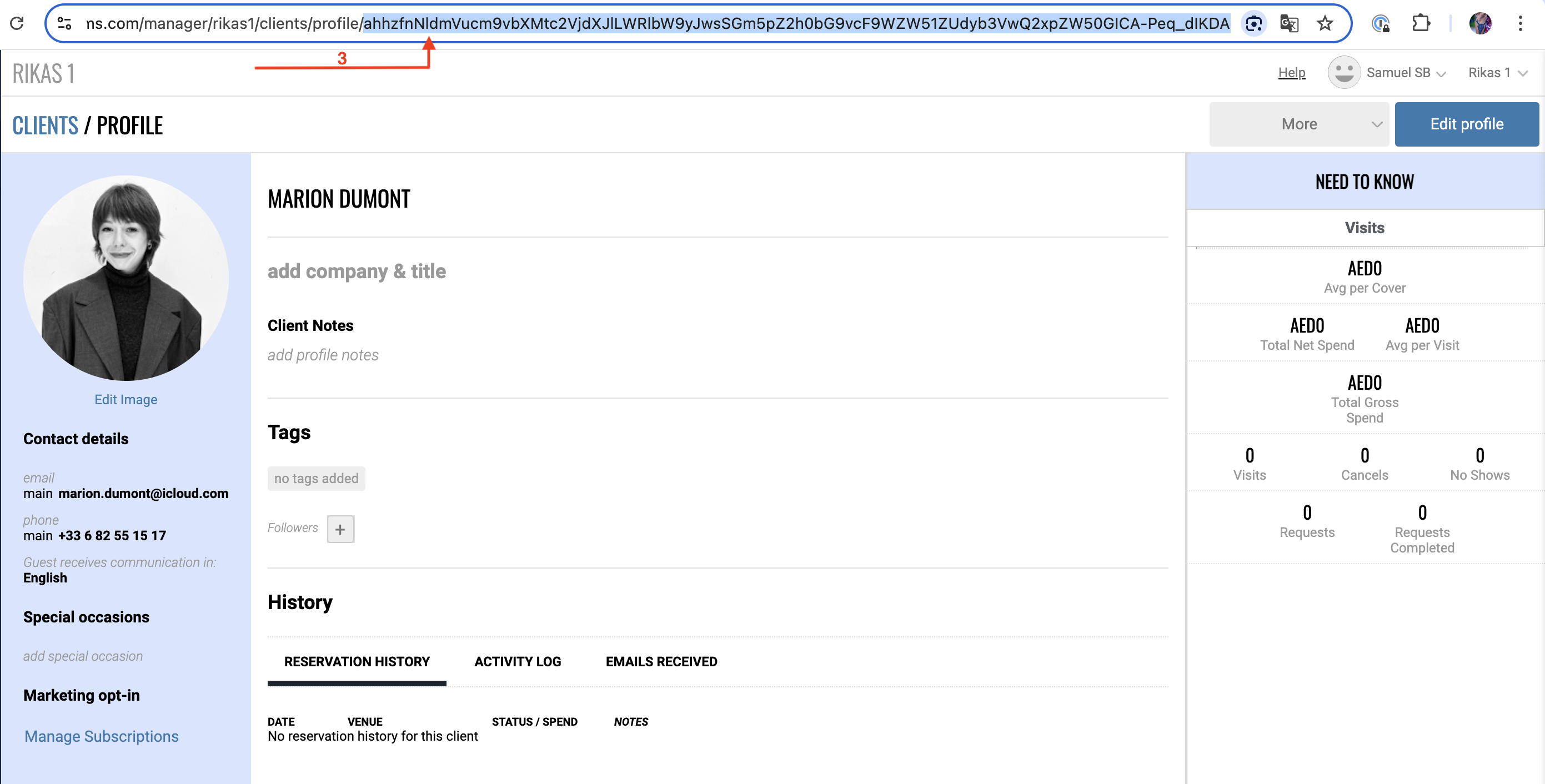Open the browser extensions puzzle icon

(1421, 23)
